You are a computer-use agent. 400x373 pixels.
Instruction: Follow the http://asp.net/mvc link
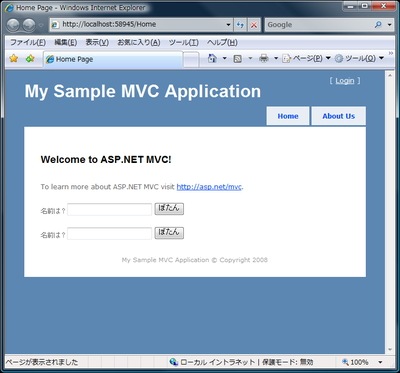[x=209, y=187]
